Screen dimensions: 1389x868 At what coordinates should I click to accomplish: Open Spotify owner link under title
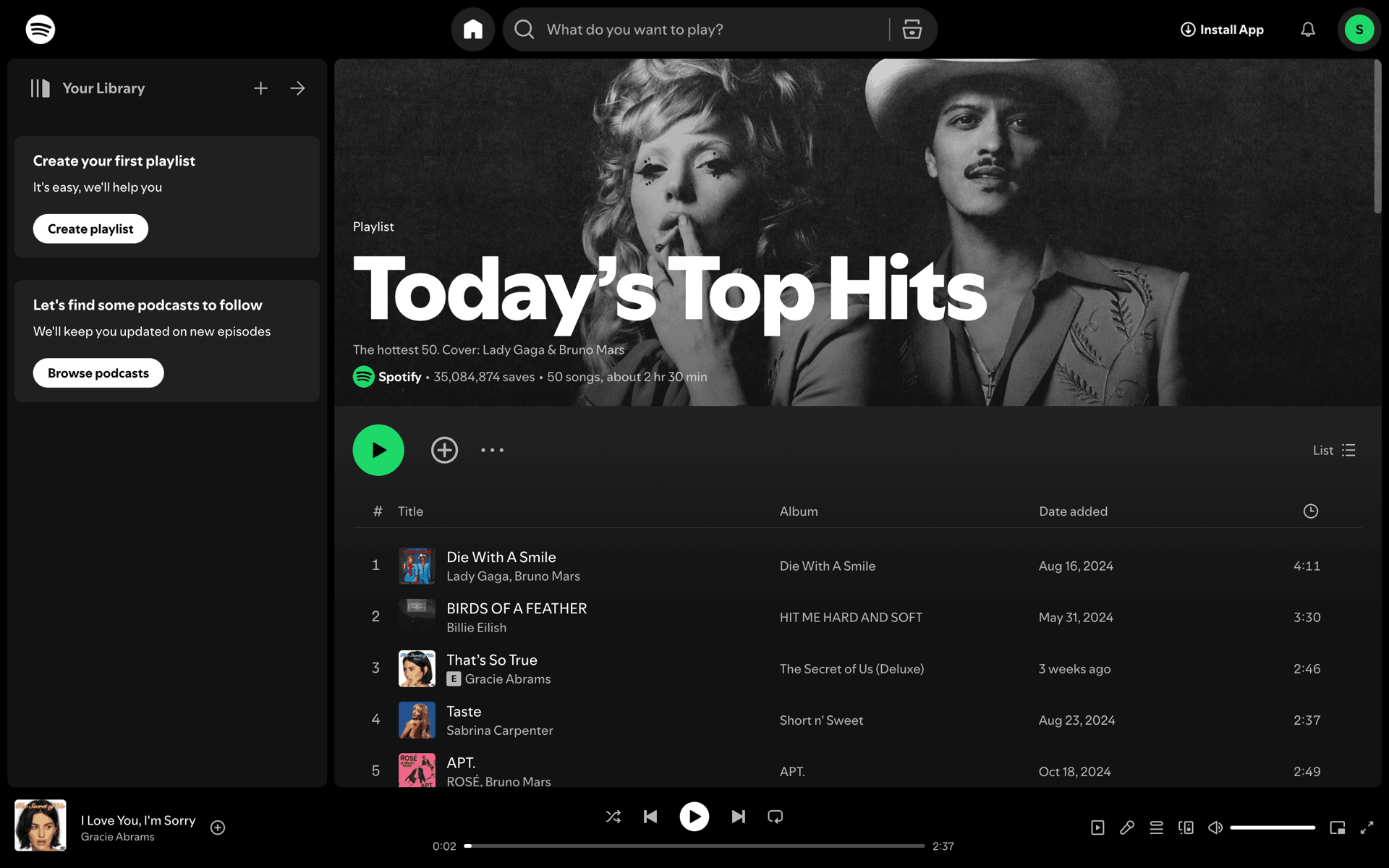(399, 377)
